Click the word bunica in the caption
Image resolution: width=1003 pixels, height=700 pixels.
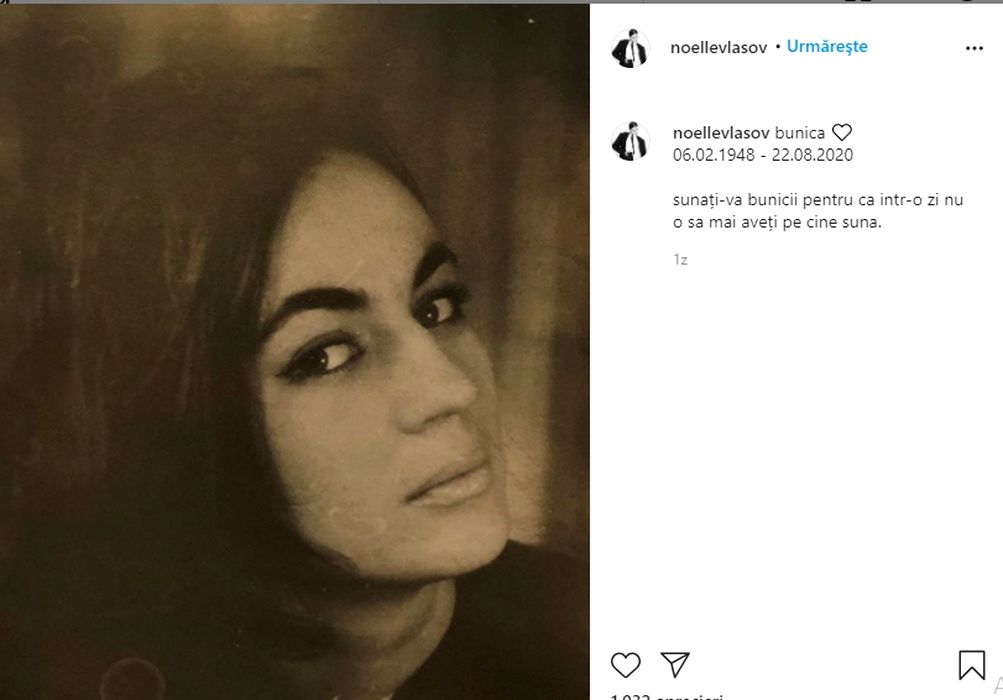(800, 133)
